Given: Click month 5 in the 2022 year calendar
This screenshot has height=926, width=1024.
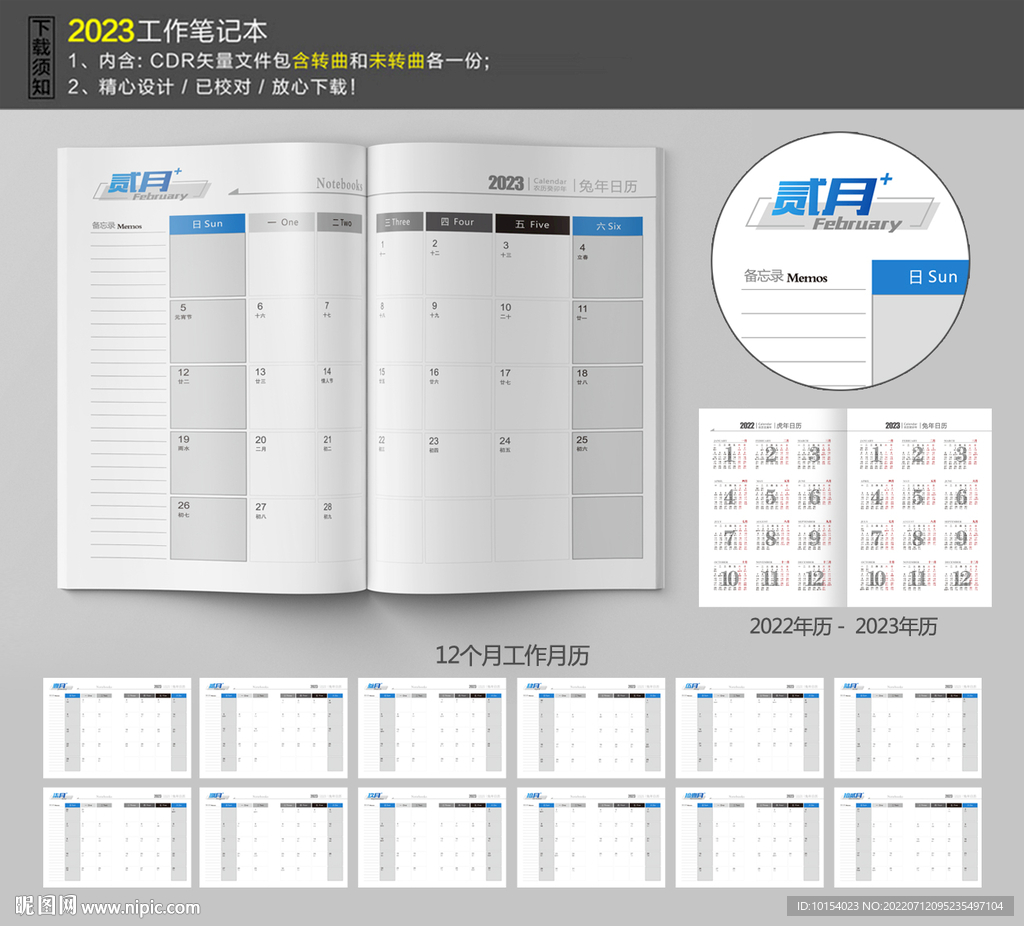Looking at the screenshot, I should (771, 496).
